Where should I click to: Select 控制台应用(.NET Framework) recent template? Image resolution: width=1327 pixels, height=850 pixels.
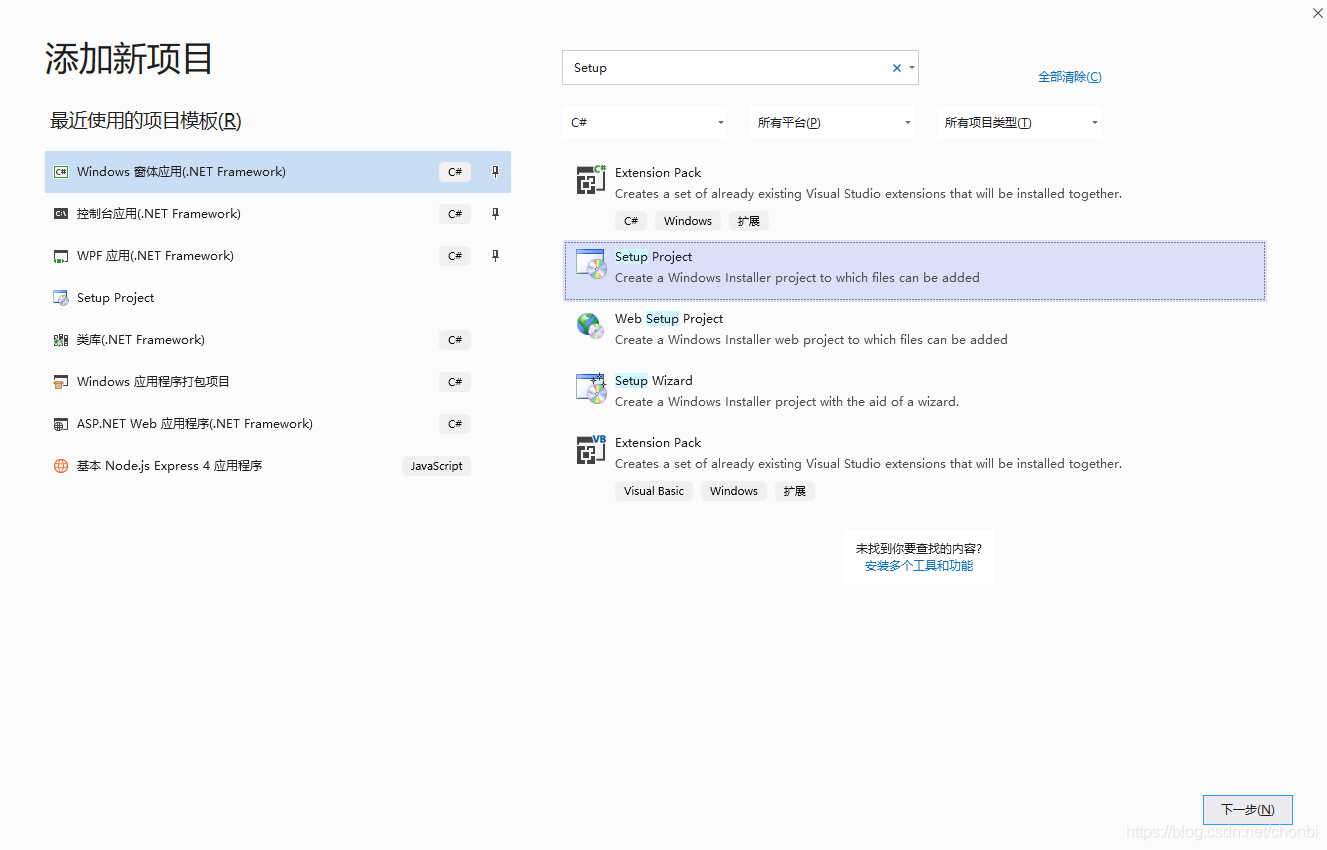[x=278, y=214]
